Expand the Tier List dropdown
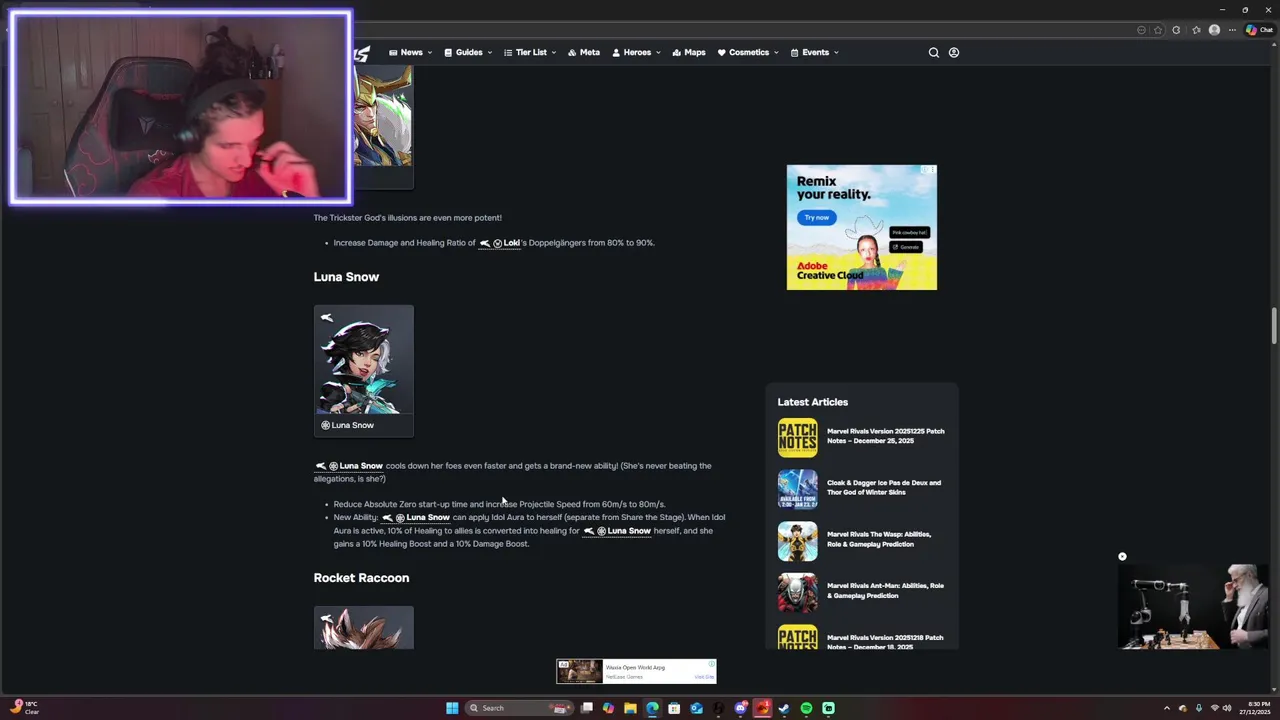 530,52
